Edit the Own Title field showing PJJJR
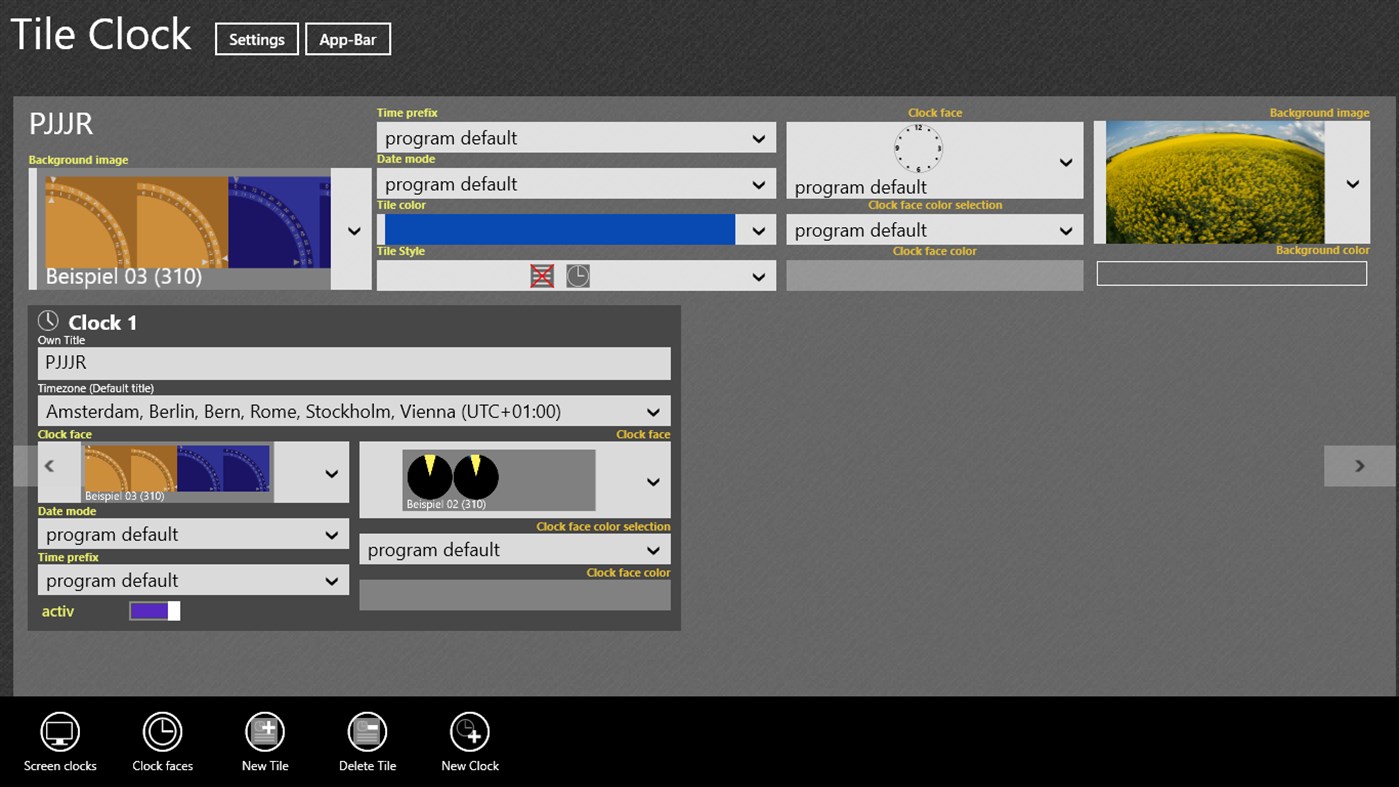The height and width of the screenshot is (787, 1399). click(x=353, y=363)
